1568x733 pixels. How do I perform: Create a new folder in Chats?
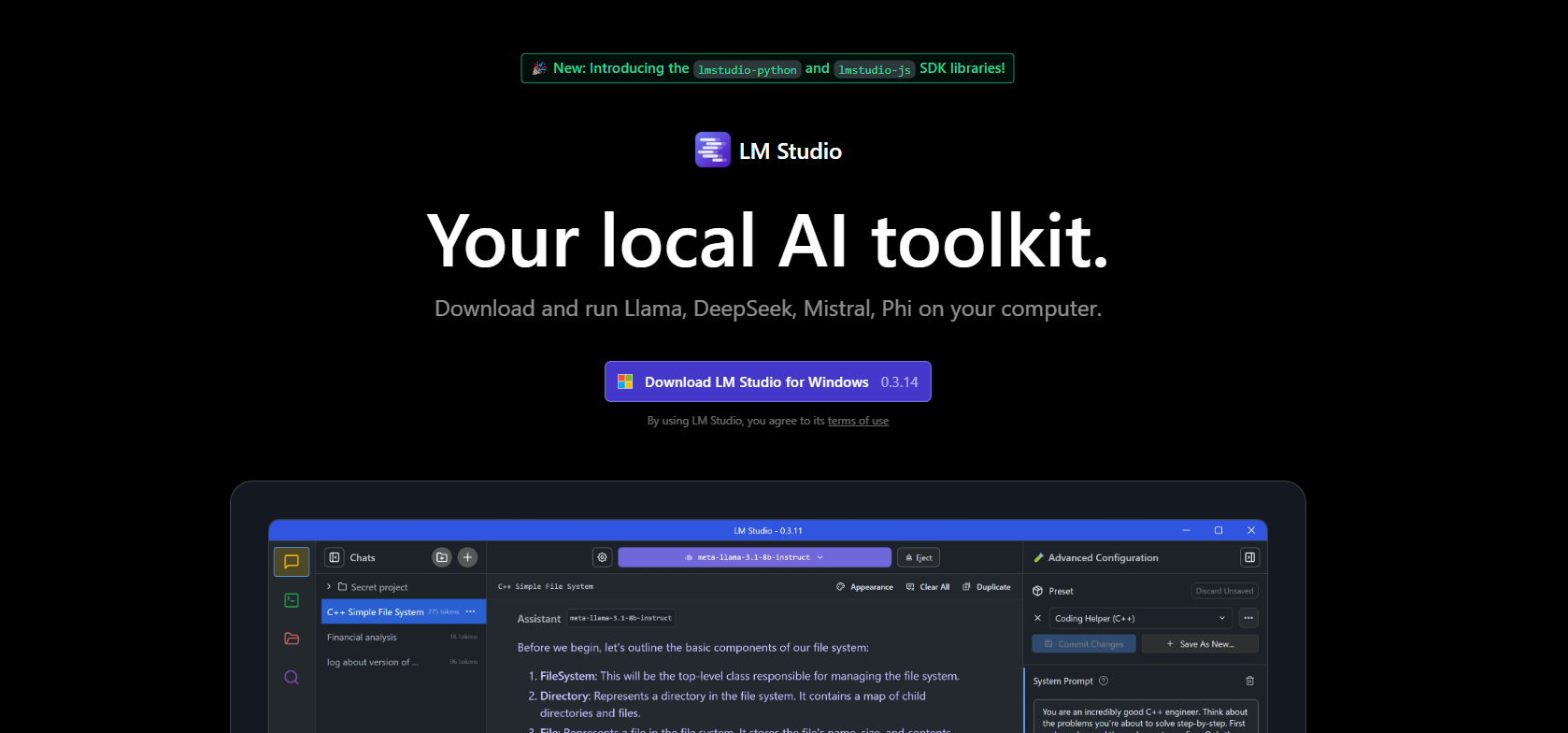[x=442, y=557]
